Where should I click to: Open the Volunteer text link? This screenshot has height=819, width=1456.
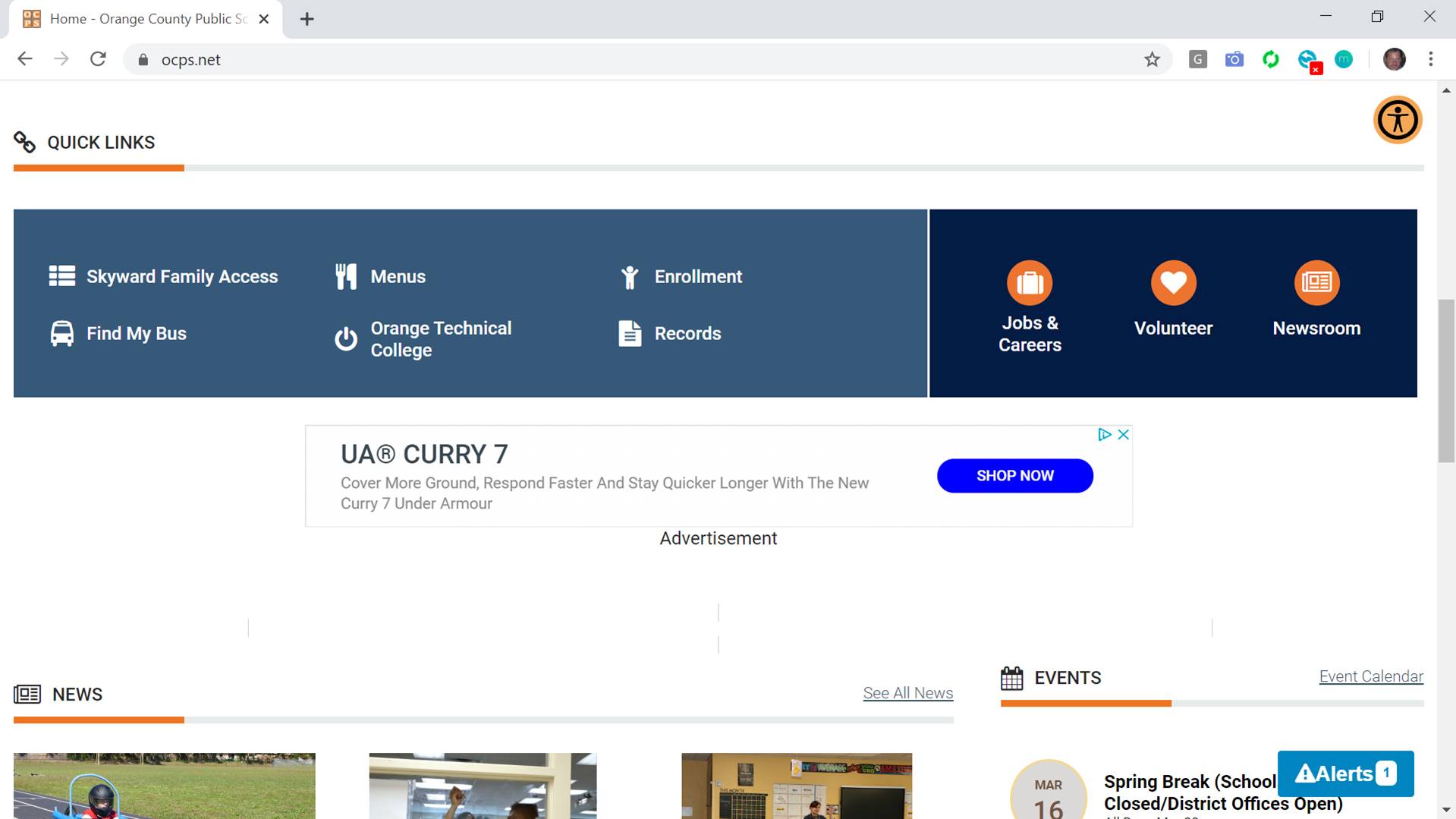(1173, 328)
